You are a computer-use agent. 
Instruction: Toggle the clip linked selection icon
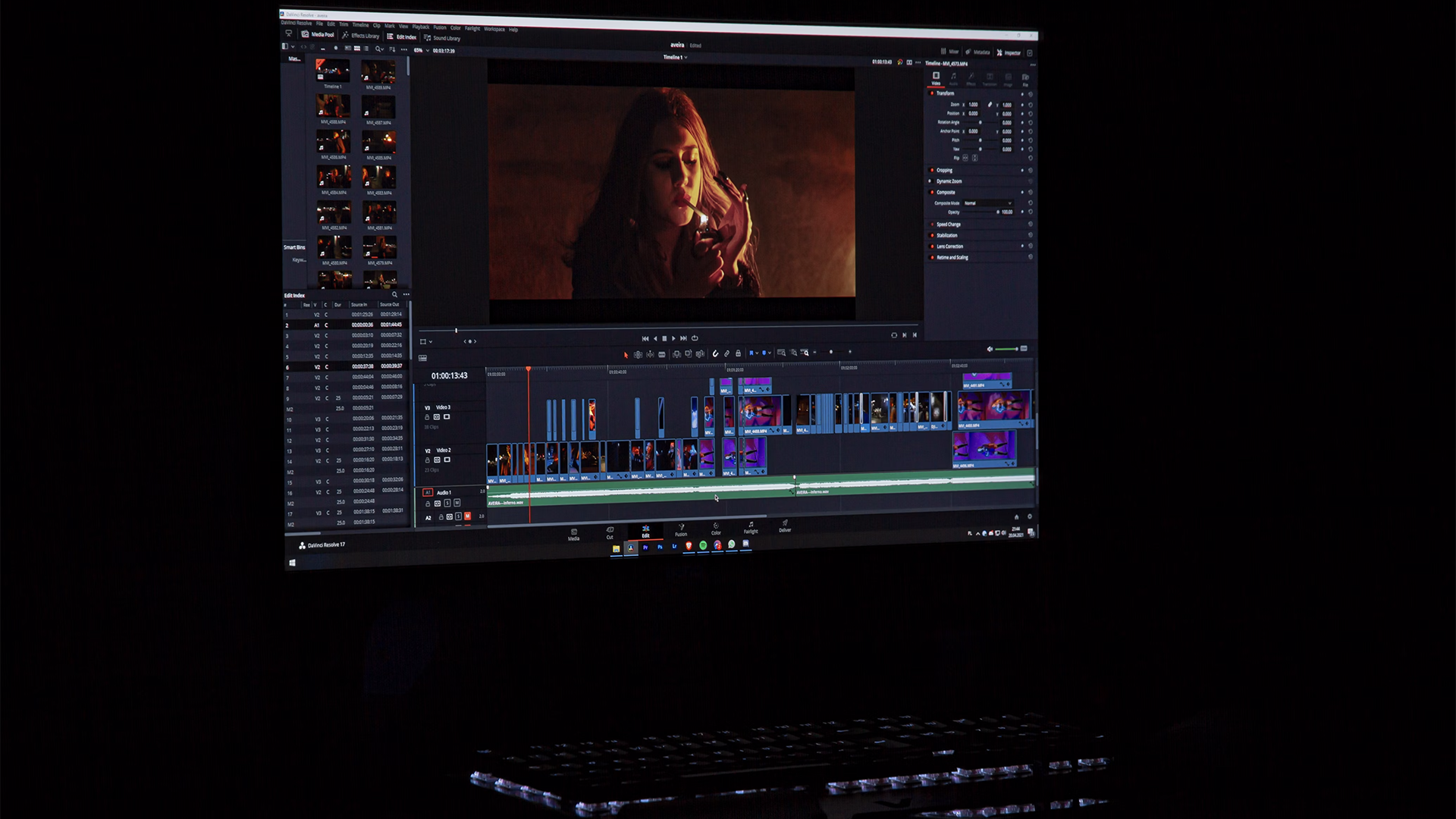click(x=726, y=353)
